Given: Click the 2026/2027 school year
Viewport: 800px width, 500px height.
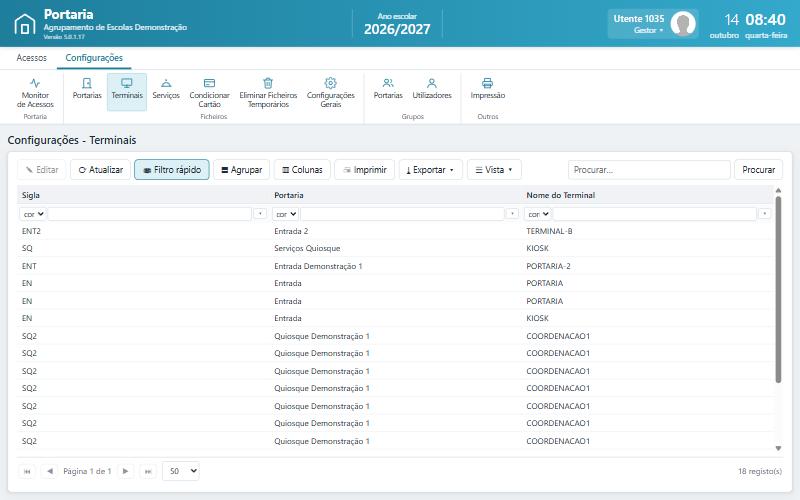Looking at the screenshot, I should [x=397, y=29].
